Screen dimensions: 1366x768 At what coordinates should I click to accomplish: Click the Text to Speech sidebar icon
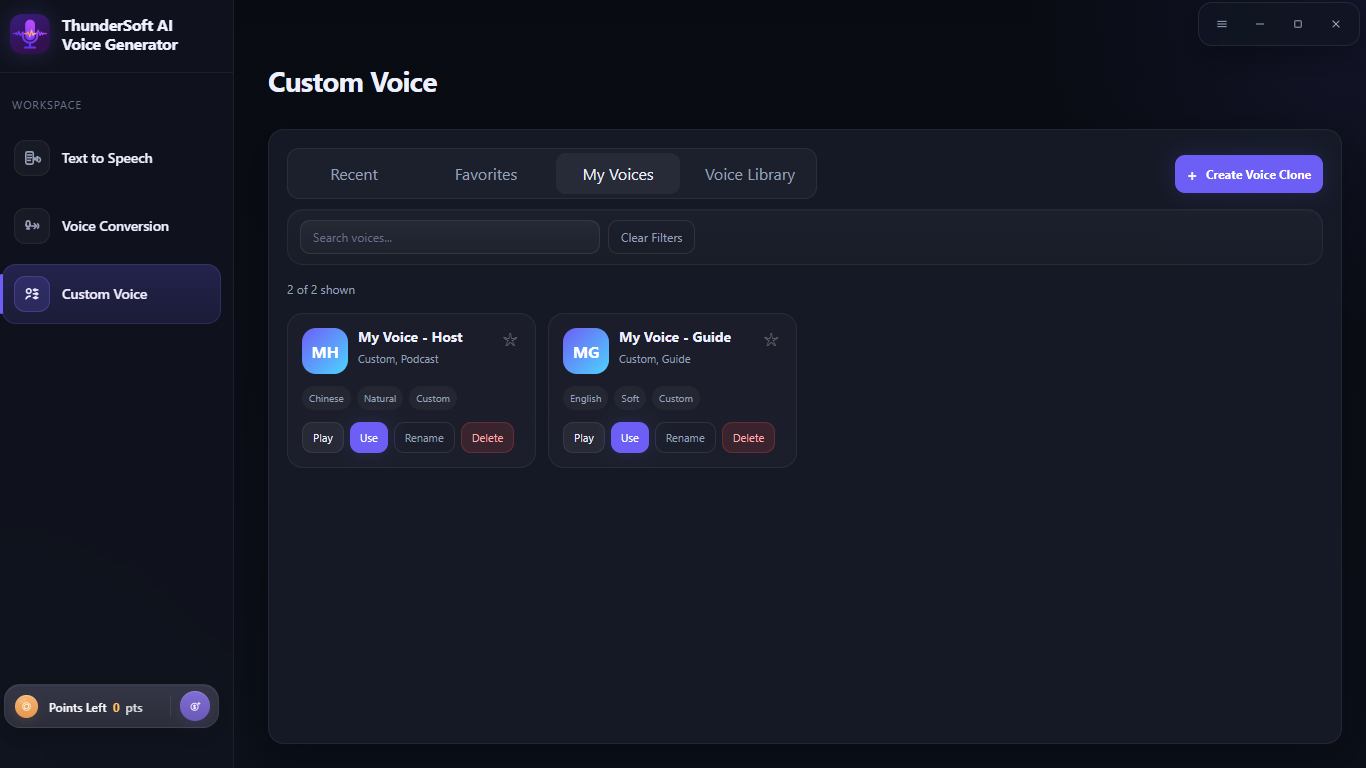tap(32, 158)
